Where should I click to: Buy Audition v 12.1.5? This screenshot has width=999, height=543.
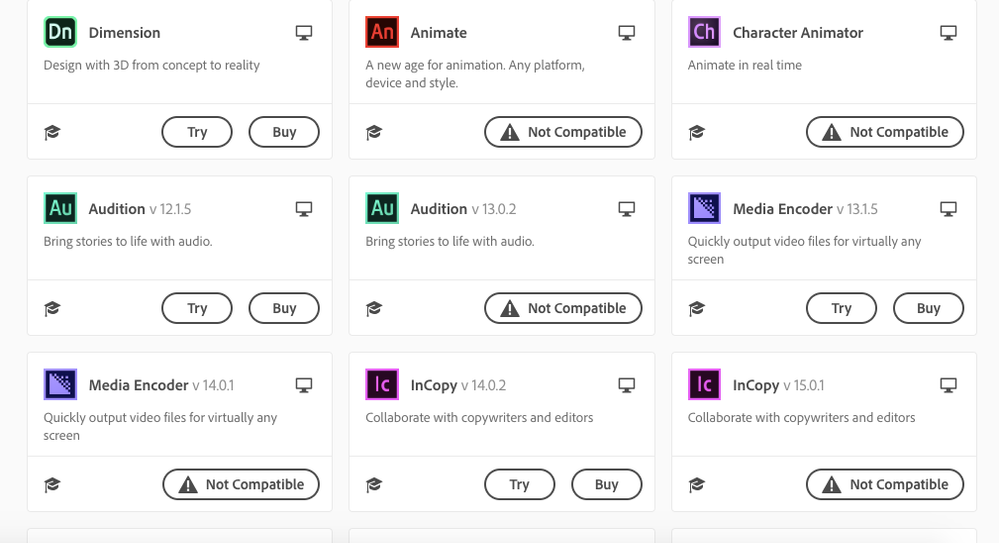click(x=284, y=308)
